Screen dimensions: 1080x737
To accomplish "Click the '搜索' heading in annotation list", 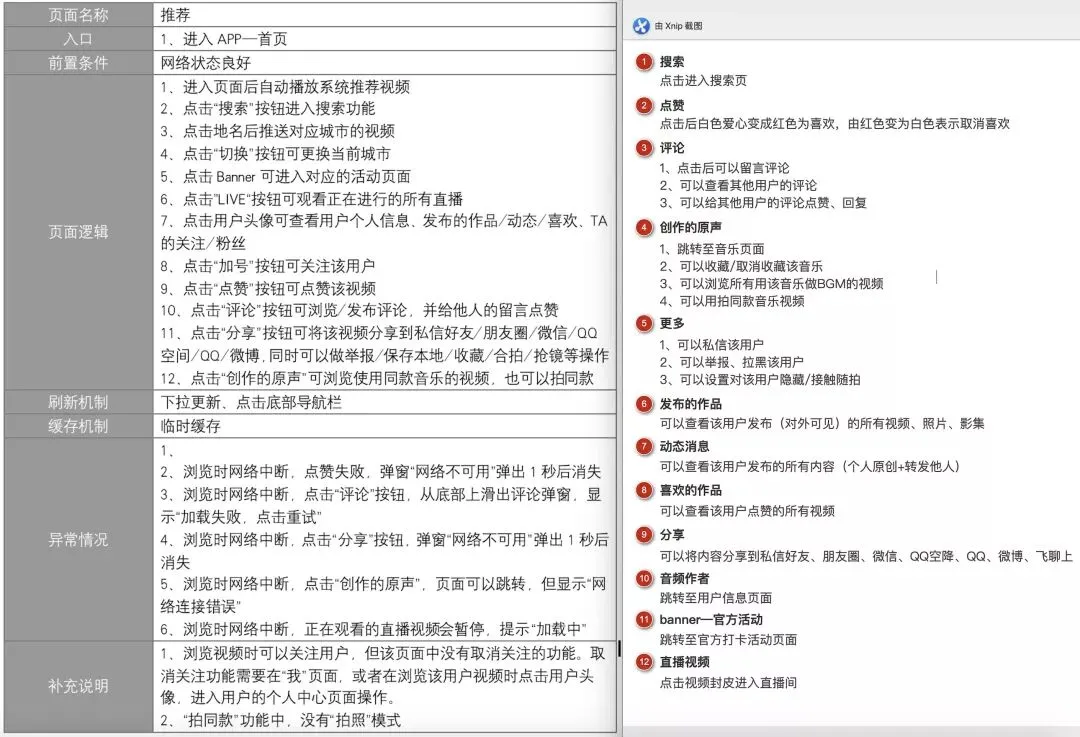I will click(672, 62).
